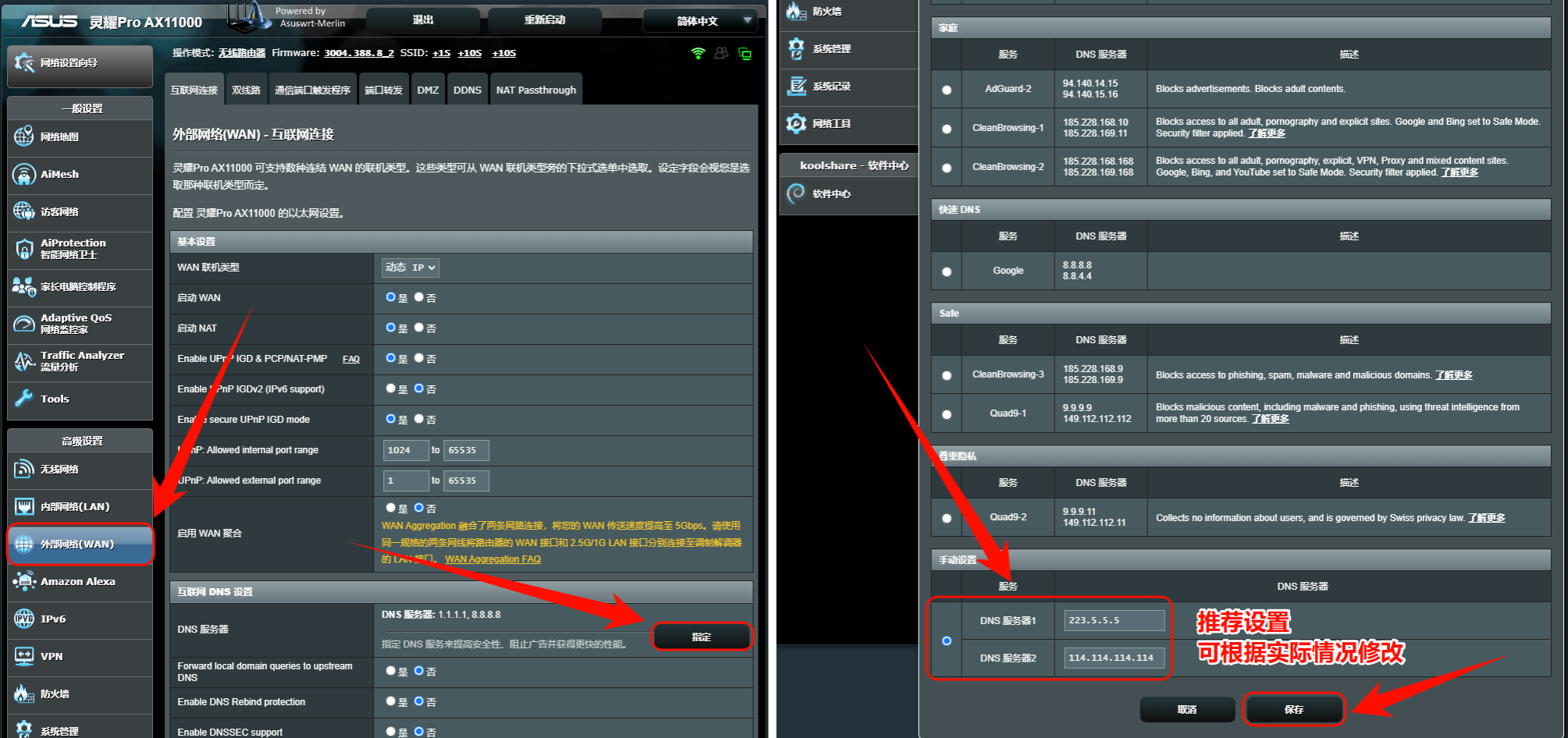The height and width of the screenshot is (738, 1568).
Task: Open 系统记录 system log icon
Action: pos(796,86)
